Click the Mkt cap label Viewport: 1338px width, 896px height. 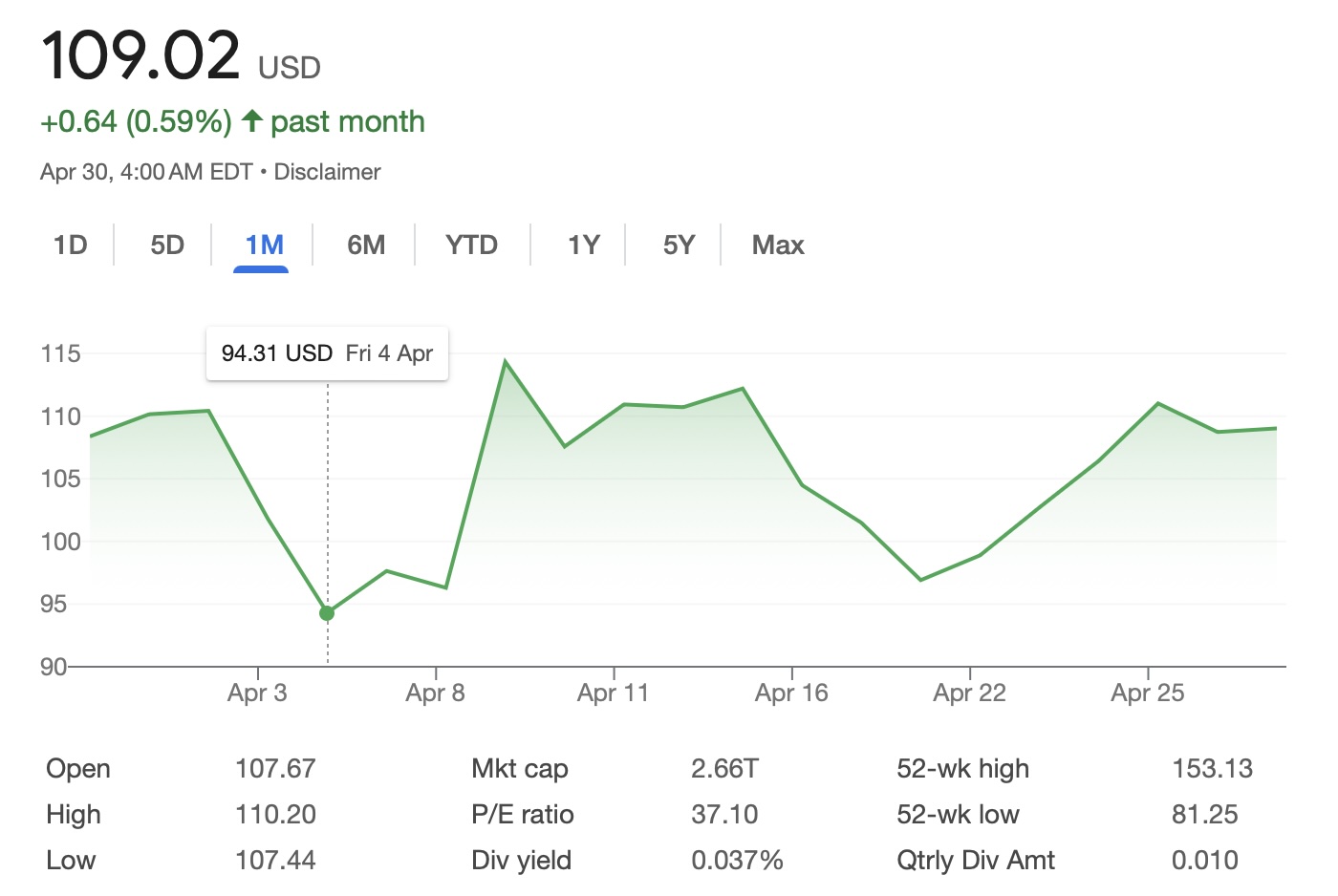(x=520, y=769)
